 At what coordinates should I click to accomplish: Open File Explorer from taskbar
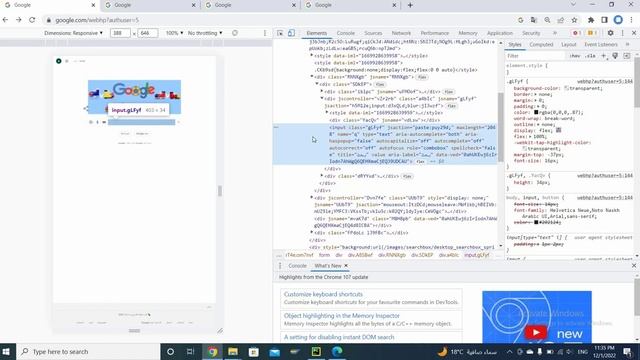(233, 351)
